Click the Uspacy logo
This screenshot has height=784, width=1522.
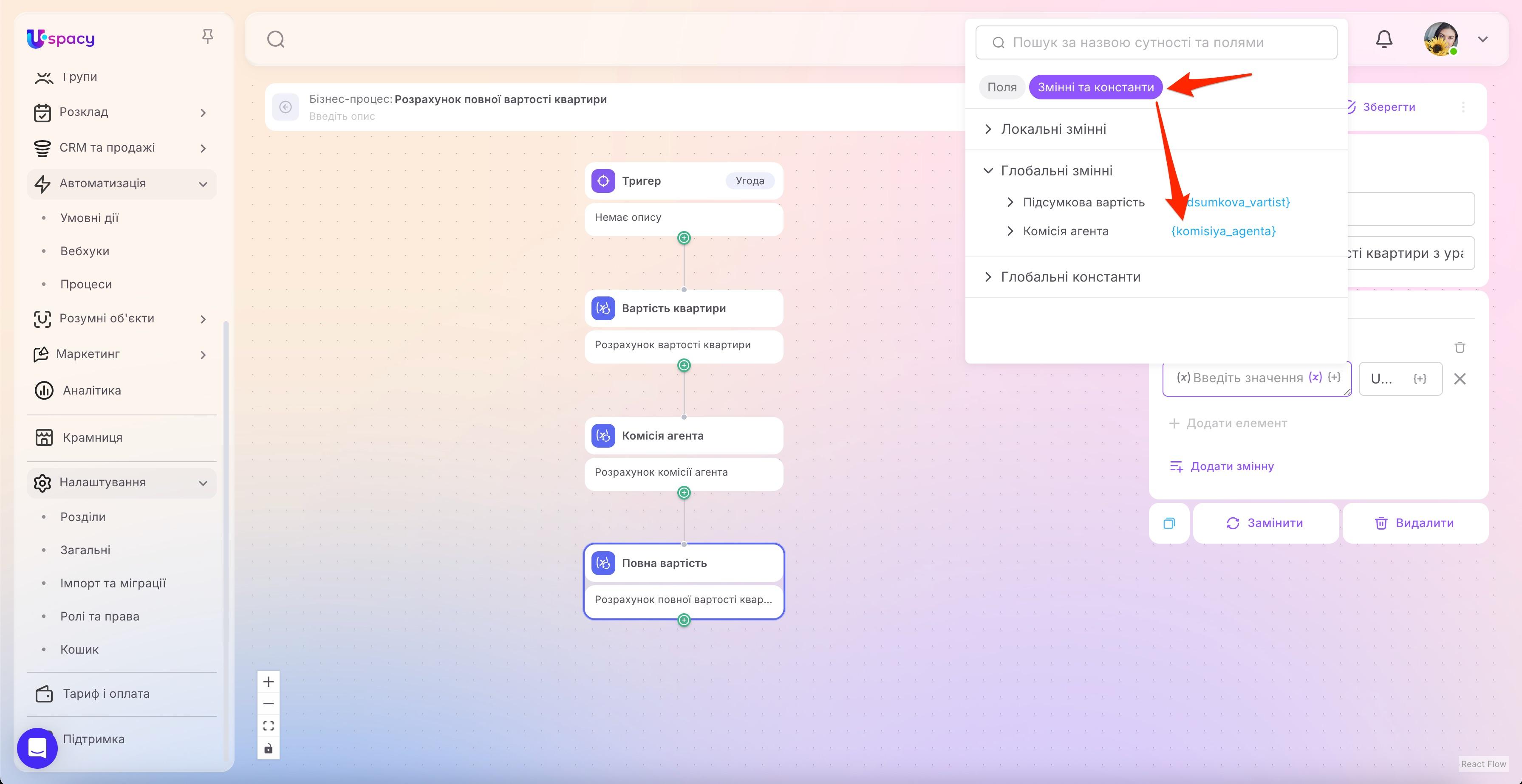(x=61, y=39)
